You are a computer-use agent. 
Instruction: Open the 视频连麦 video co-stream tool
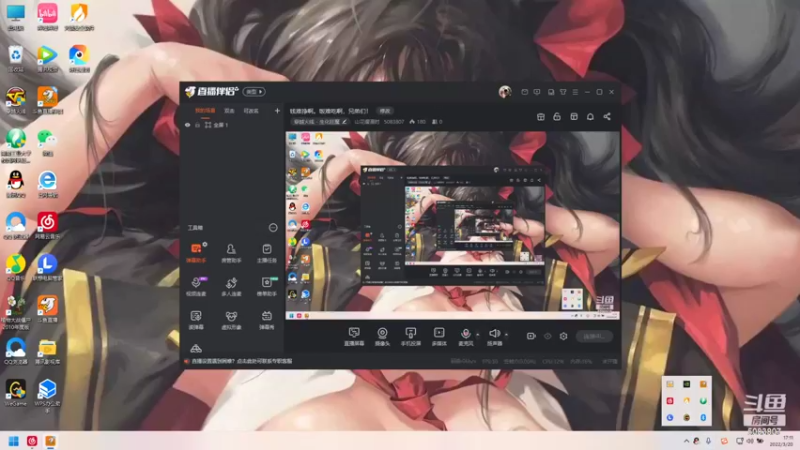tap(196, 286)
